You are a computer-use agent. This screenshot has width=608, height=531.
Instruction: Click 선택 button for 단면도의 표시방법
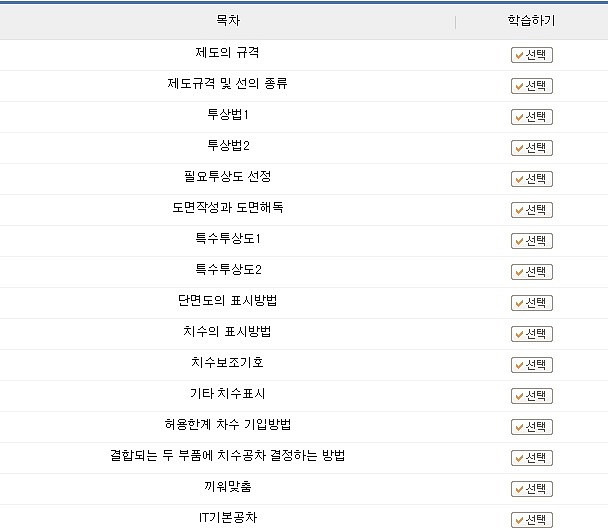(x=532, y=303)
